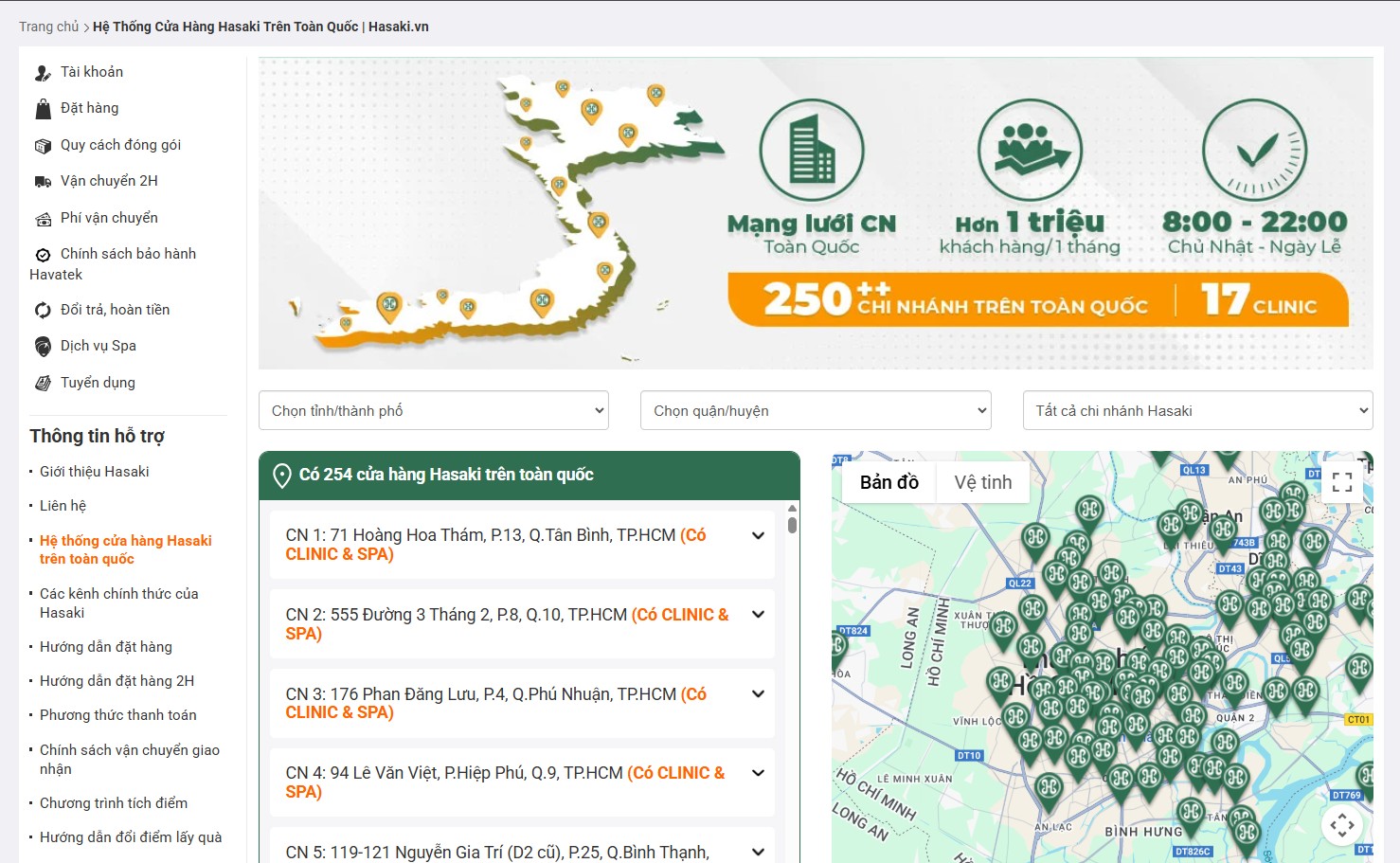Image resolution: width=1400 pixels, height=863 pixels.
Task: Toggle fullscreen view on the map
Action: click(1341, 482)
